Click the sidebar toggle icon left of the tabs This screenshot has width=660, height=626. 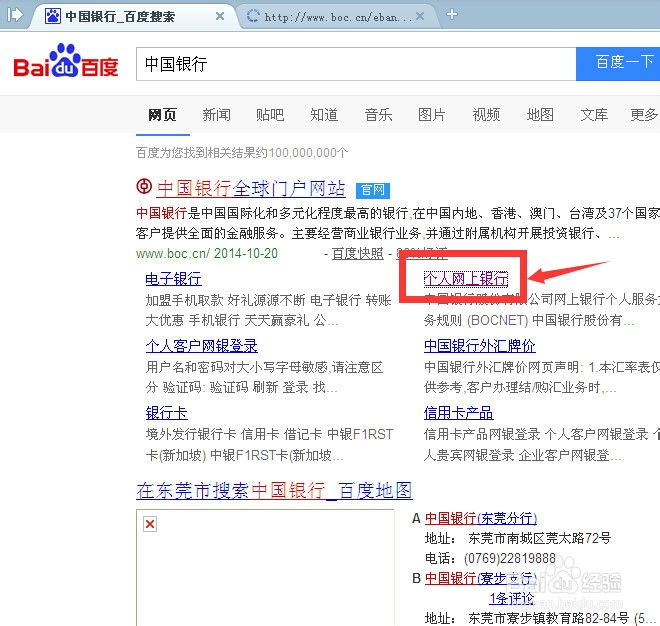pyautogui.click(x=15, y=15)
